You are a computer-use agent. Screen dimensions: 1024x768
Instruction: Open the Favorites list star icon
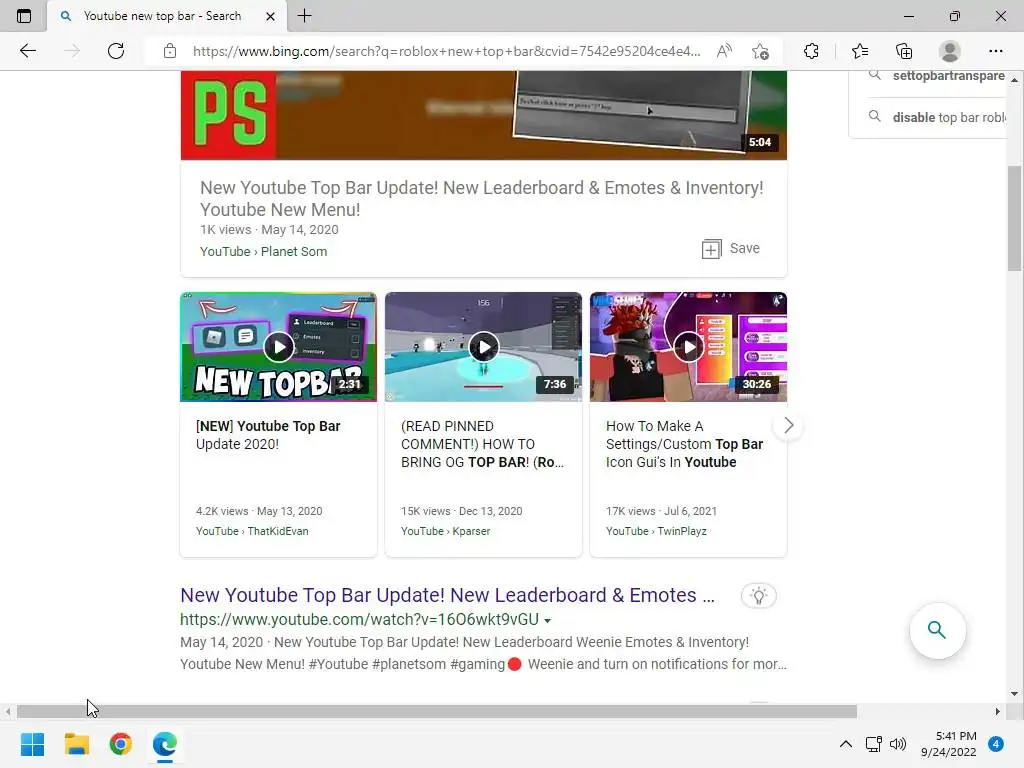click(x=860, y=51)
